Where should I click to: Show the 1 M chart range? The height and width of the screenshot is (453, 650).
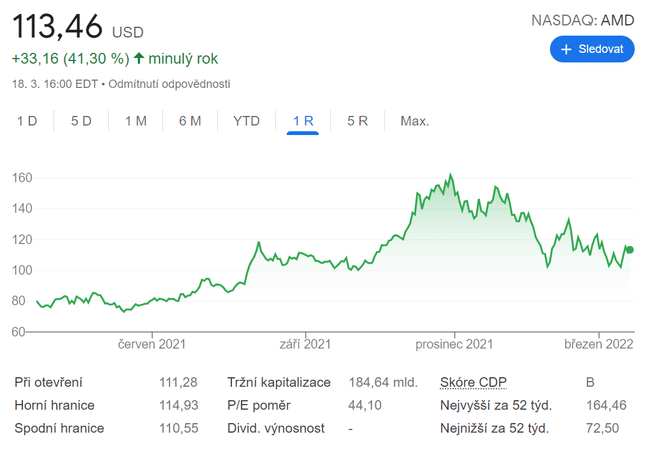(x=136, y=121)
